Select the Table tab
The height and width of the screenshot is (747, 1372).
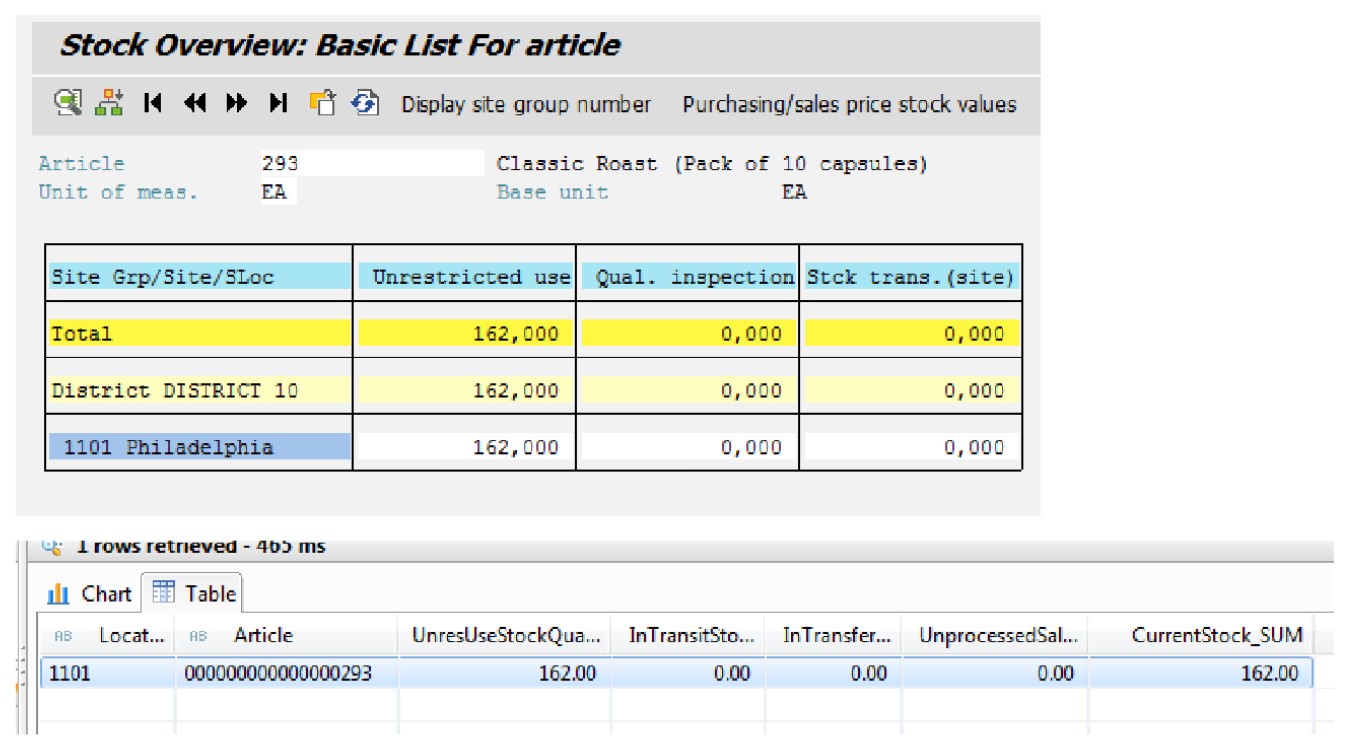click(x=195, y=594)
